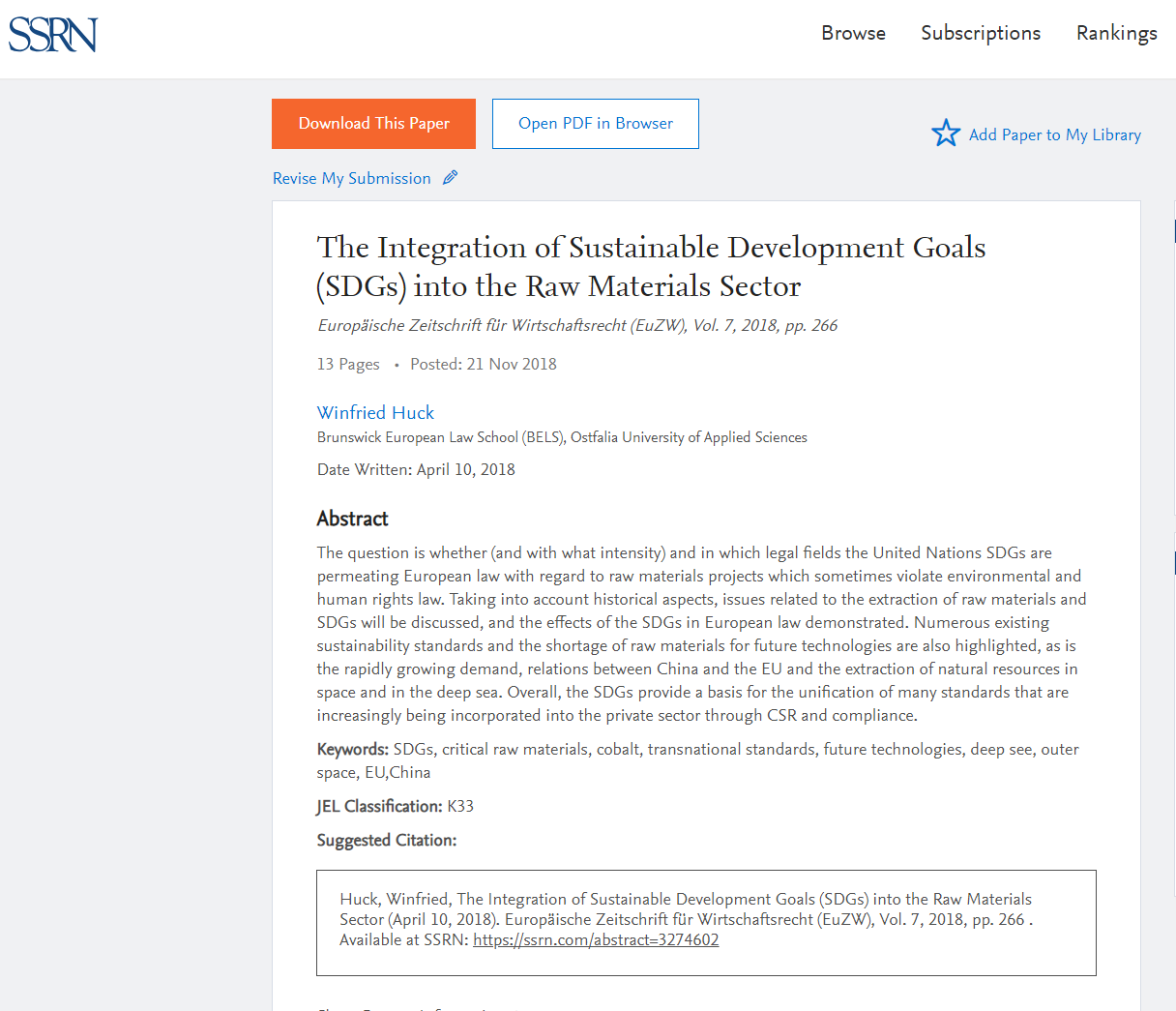
Task: Click the paper title heading
Action: pos(652,266)
